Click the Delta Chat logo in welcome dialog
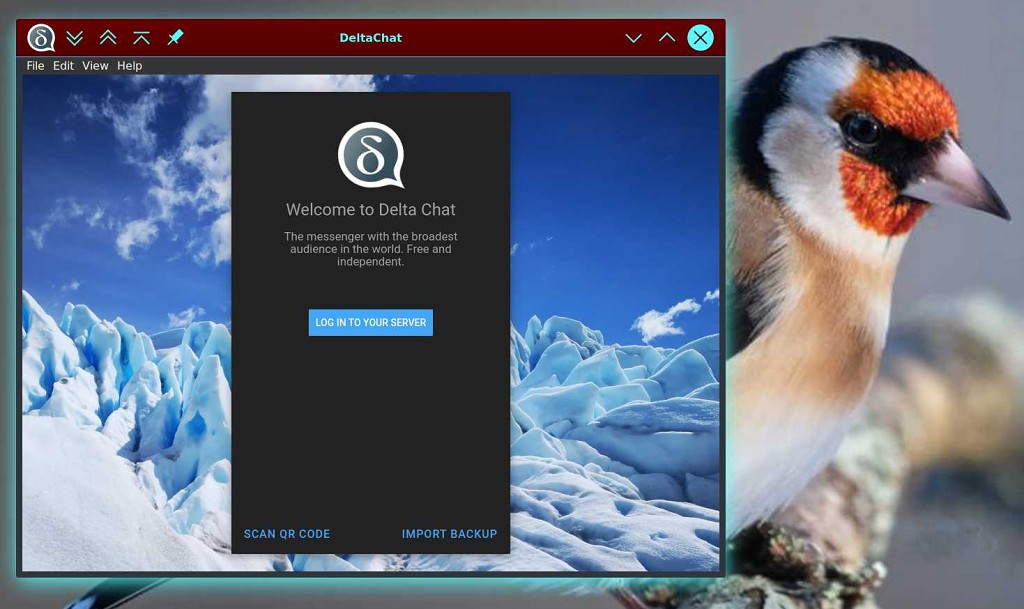 pyautogui.click(x=371, y=155)
